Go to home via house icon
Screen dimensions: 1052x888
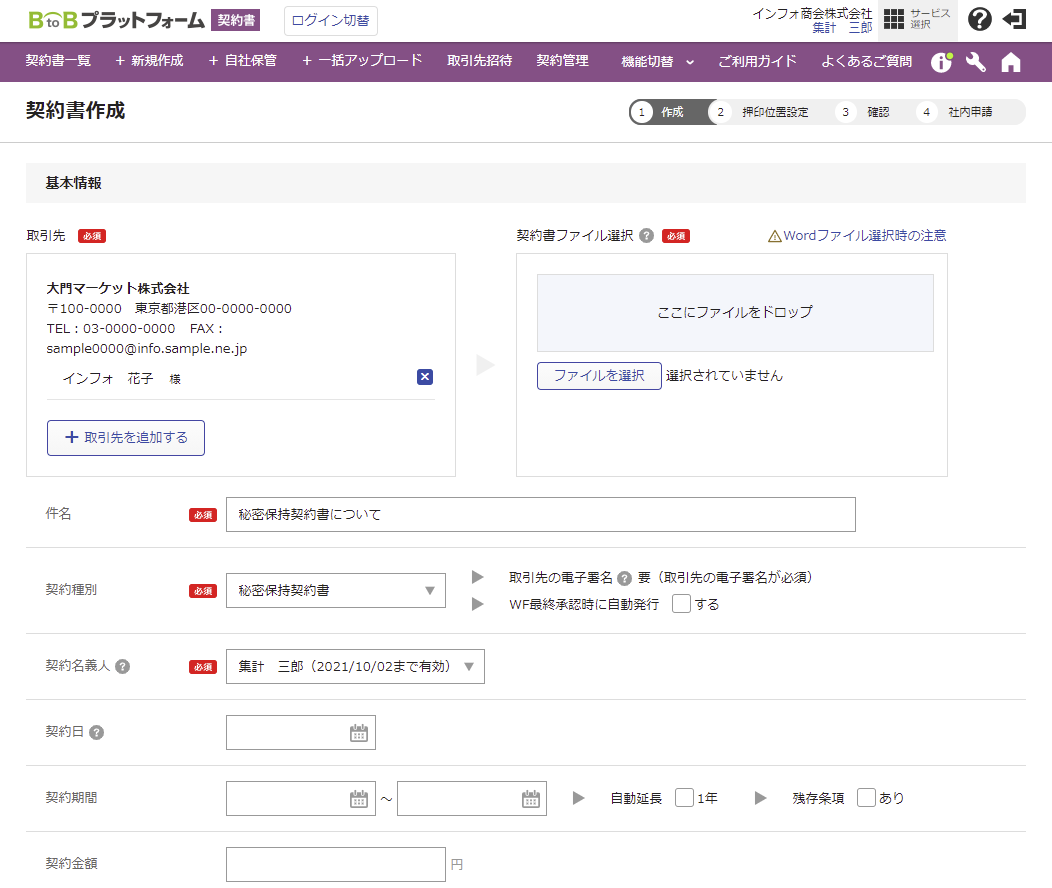[x=1011, y=62]
